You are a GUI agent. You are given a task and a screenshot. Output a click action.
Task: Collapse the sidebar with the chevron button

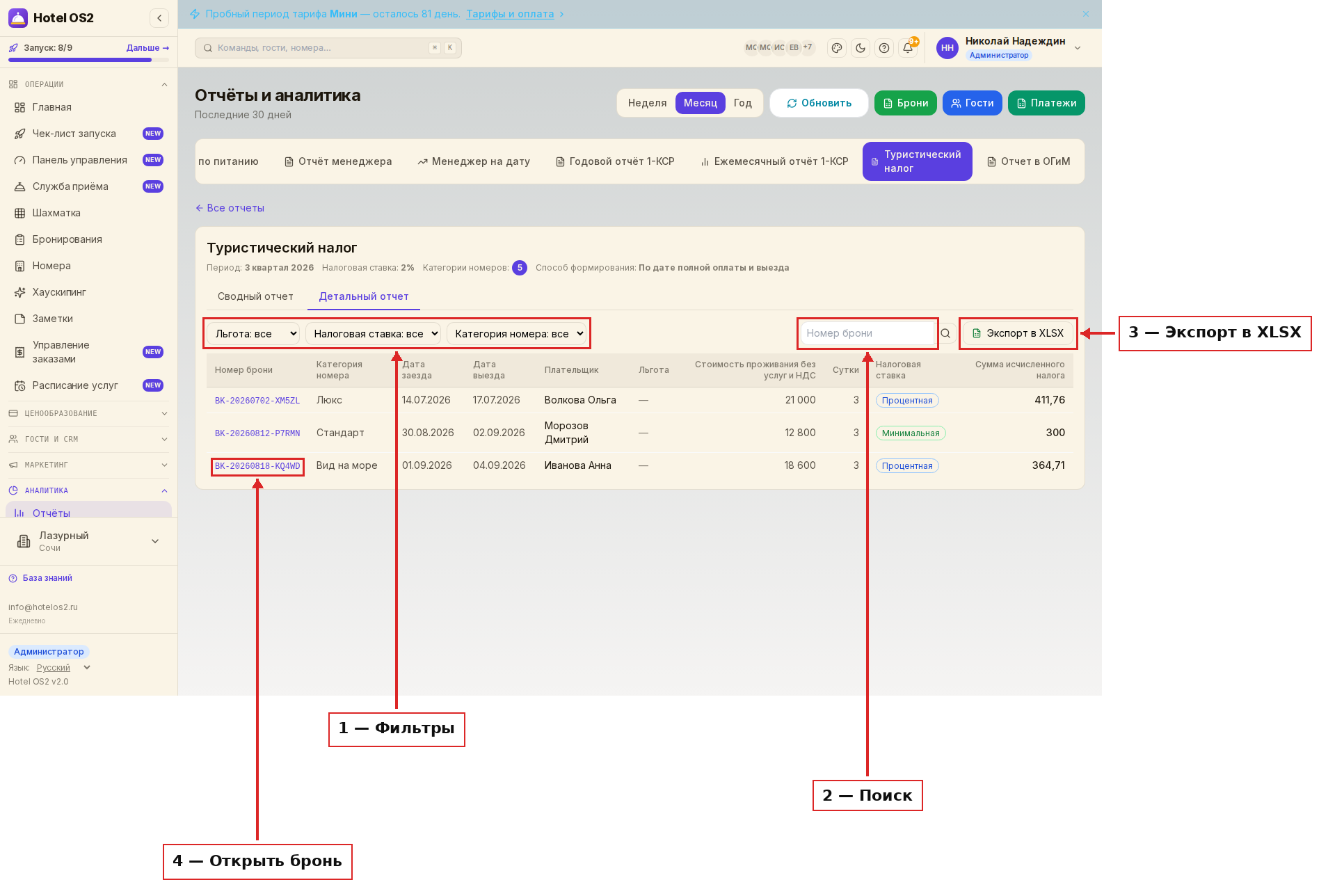coord(159,18)
